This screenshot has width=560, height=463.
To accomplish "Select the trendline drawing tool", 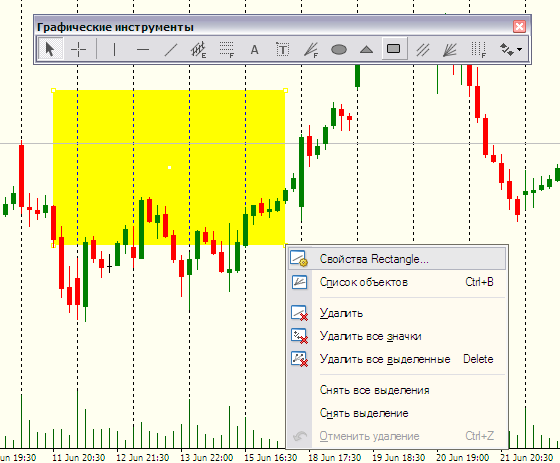I will coord(171,49).
